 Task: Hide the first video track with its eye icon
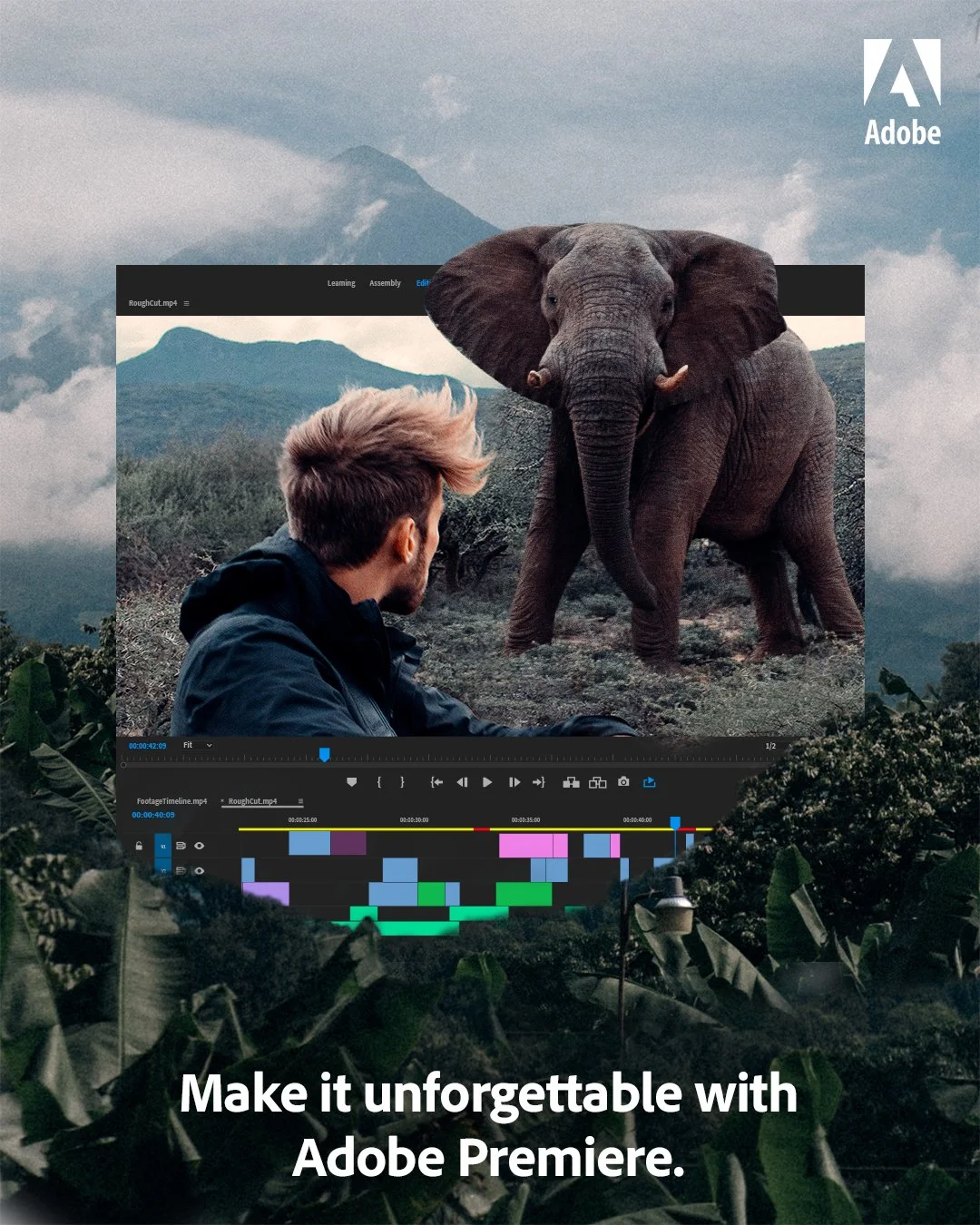click(x=199, y=846)
